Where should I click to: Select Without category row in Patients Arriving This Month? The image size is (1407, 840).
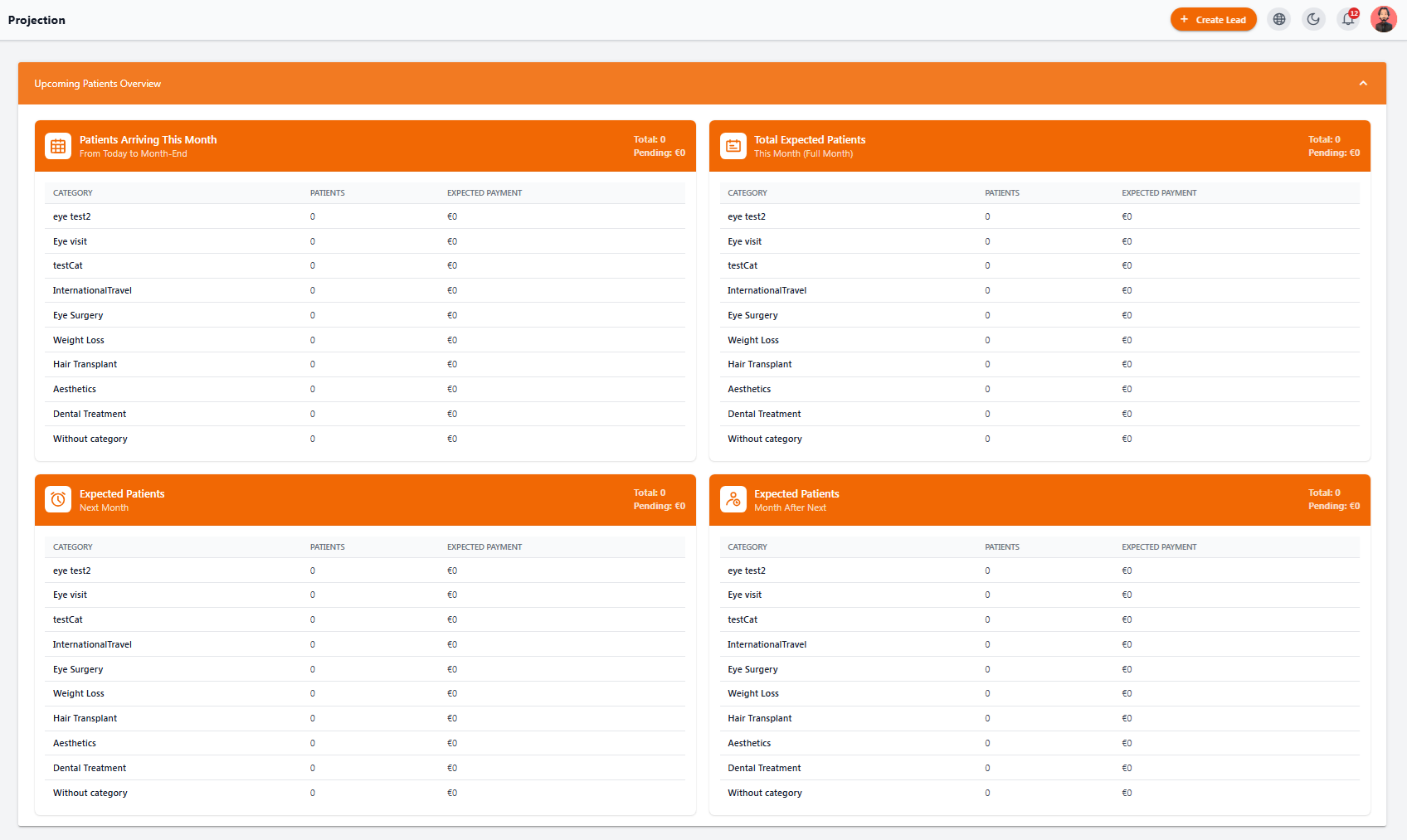point(365,439)
